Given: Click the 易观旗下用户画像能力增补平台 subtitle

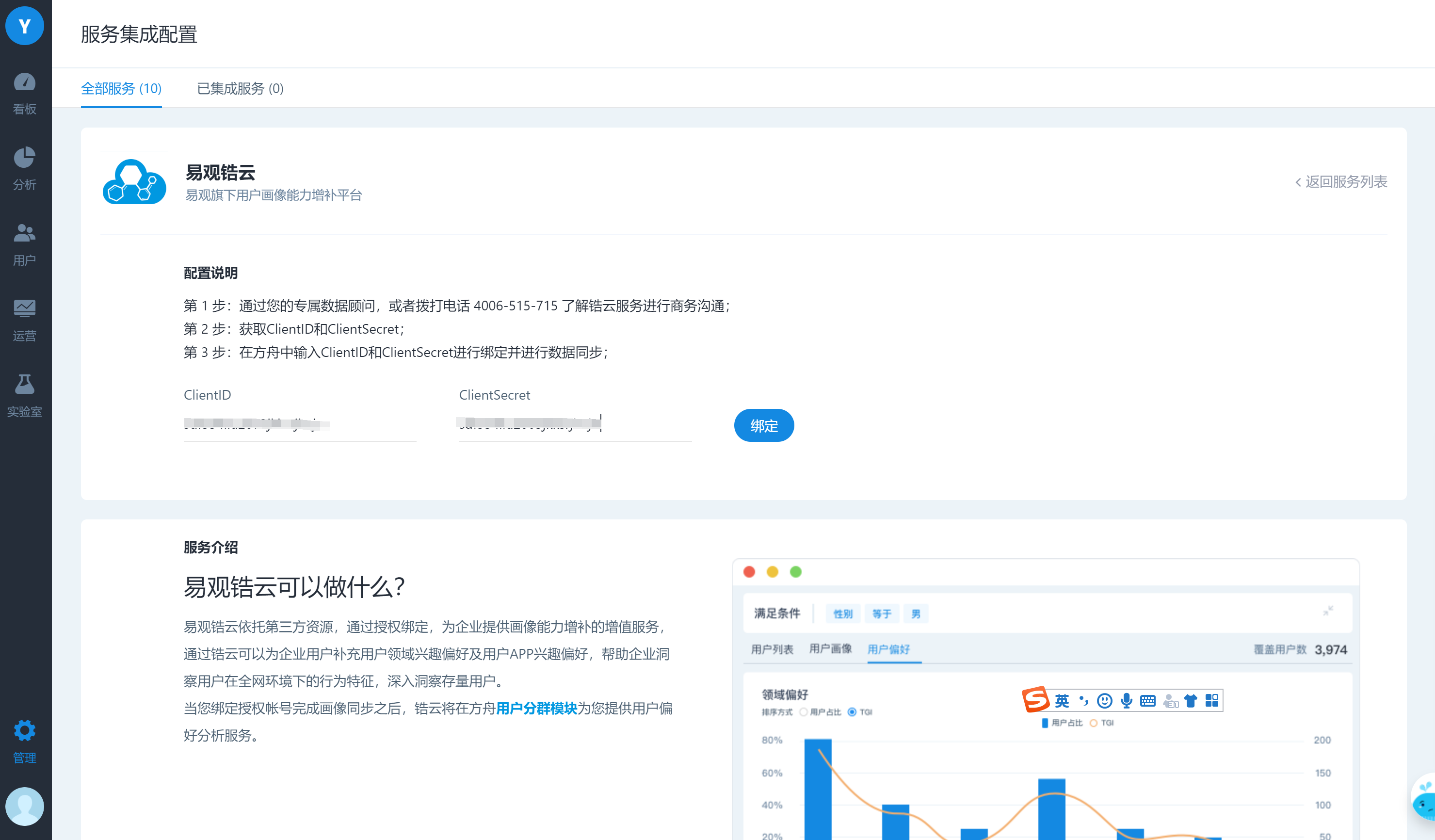Looking at the screenshot, I should tap(274, 195).
